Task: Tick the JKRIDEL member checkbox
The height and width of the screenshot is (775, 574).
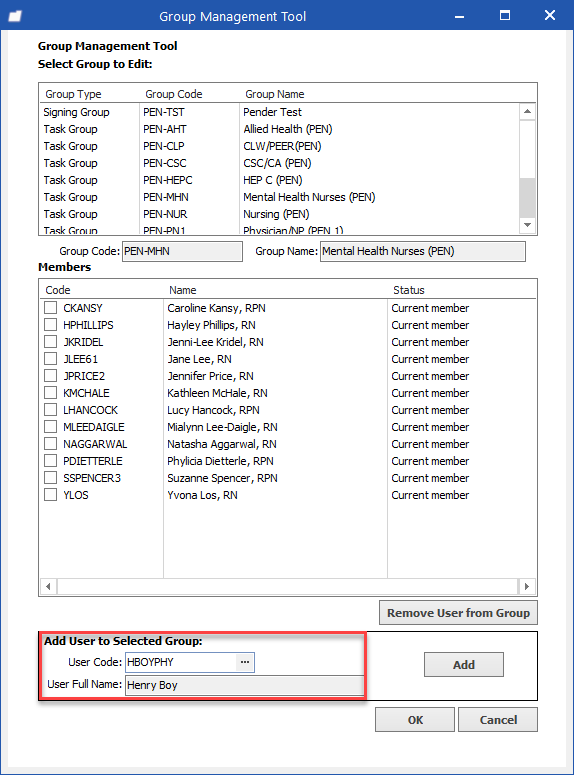Action: coord(50,342)
